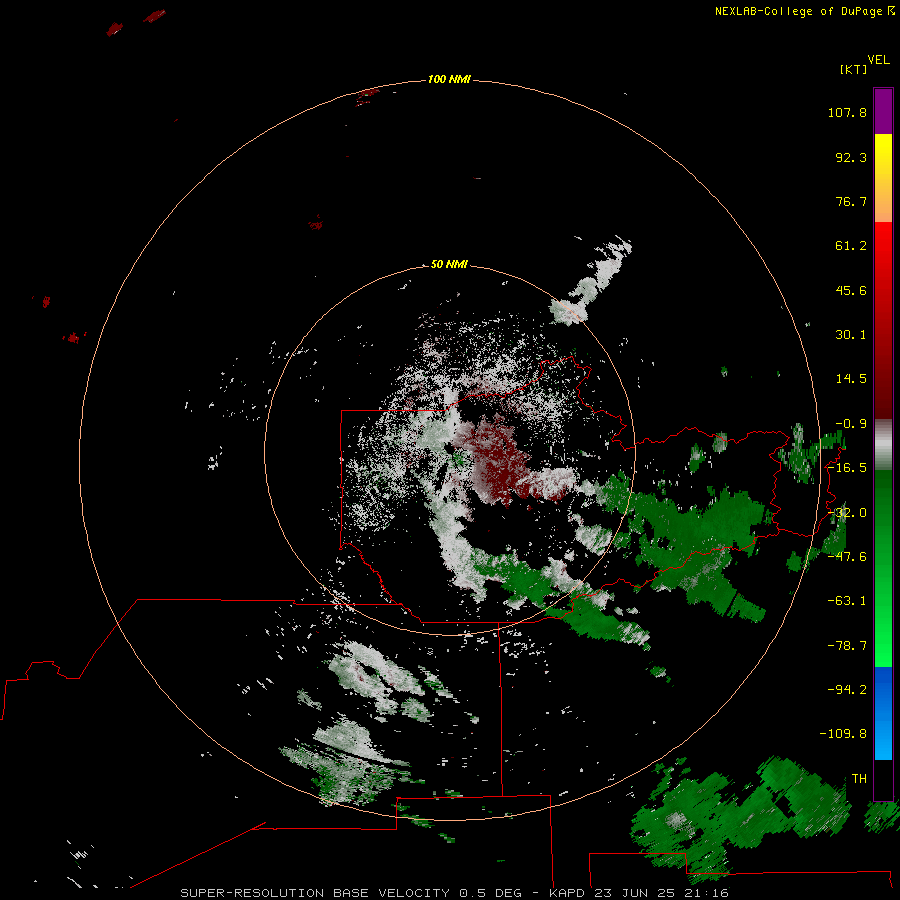This screenshot has height=900, width=900.
Task: Click the -94.2 legend value
Action: [x=847, y=690]
